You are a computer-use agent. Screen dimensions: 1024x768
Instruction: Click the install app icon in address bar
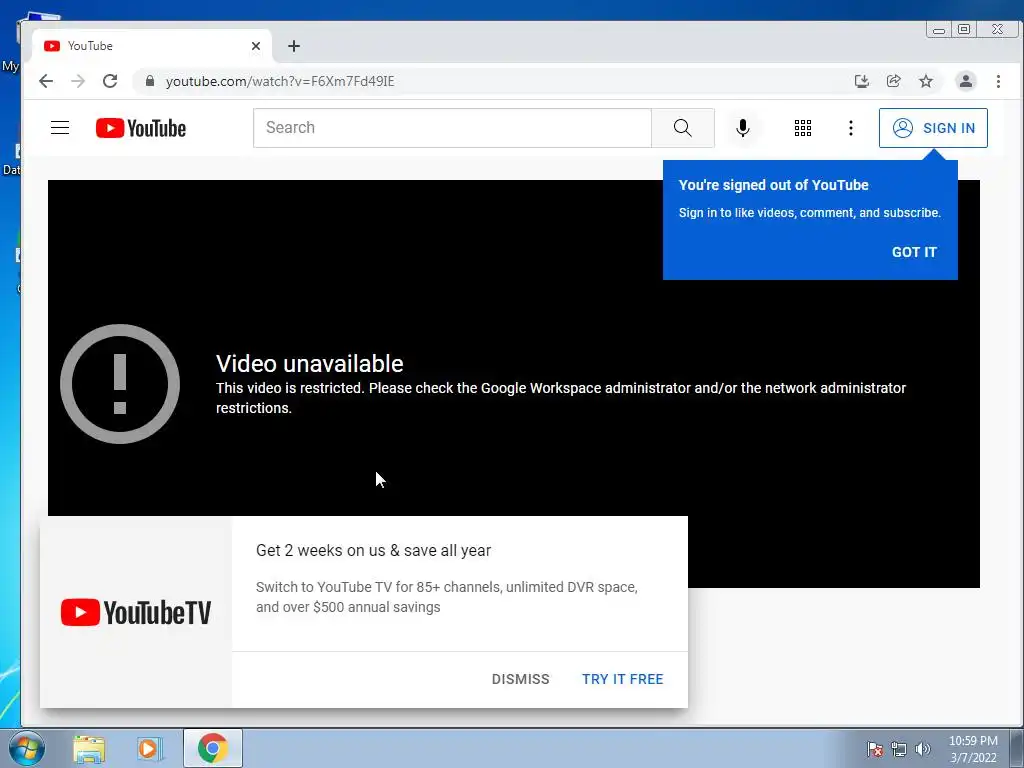click(861, 81)
